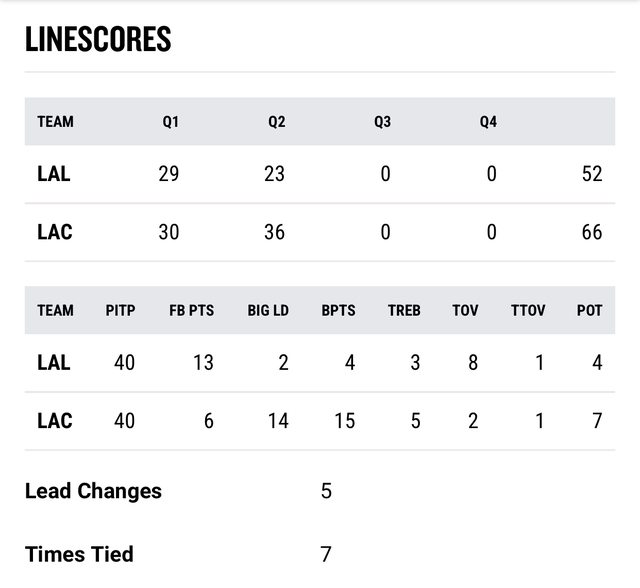Click the TOV column header

coord(465,311)
